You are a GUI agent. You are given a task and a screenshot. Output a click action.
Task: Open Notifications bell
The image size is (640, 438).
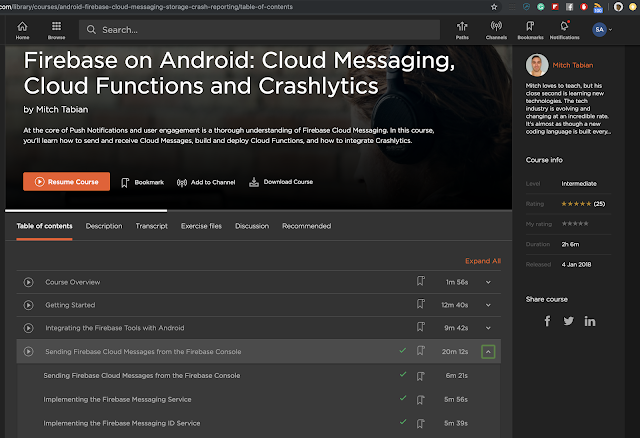564,30
